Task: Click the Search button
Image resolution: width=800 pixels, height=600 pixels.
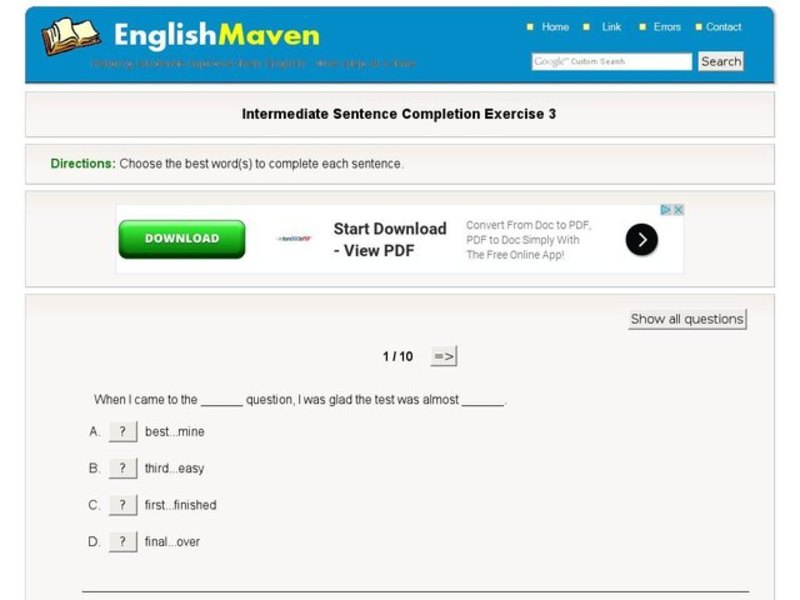Action: click(x=719, y=61)
